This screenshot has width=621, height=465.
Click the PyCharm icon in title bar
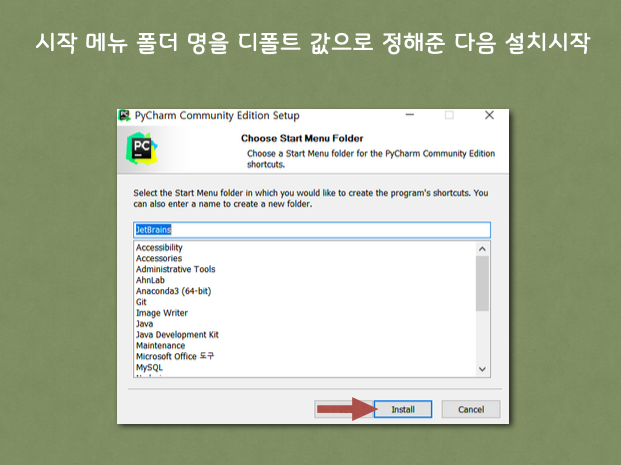coord(125,115)
